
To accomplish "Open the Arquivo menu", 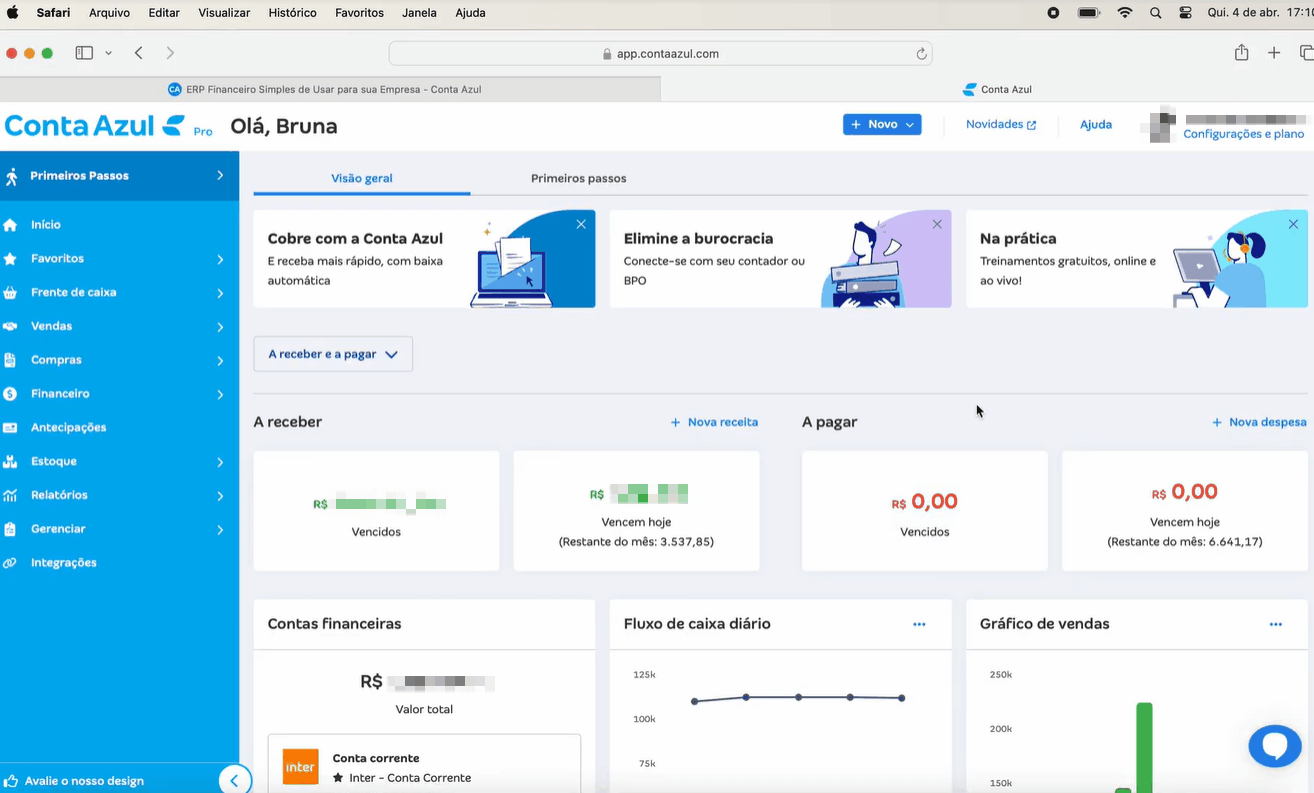I will click(x=109, y=13).
